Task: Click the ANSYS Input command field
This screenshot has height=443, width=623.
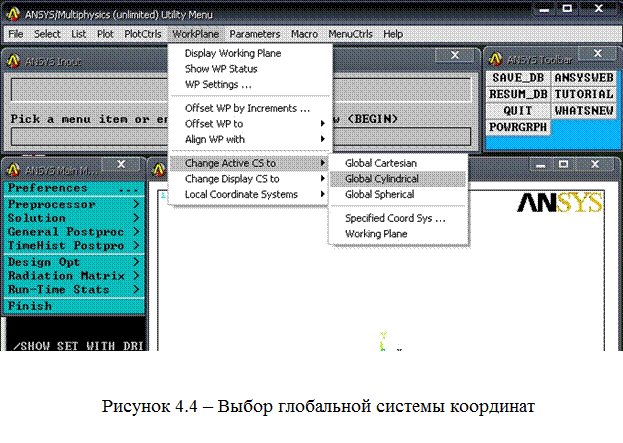Action: pyautogui.click(x=241, y=136)
